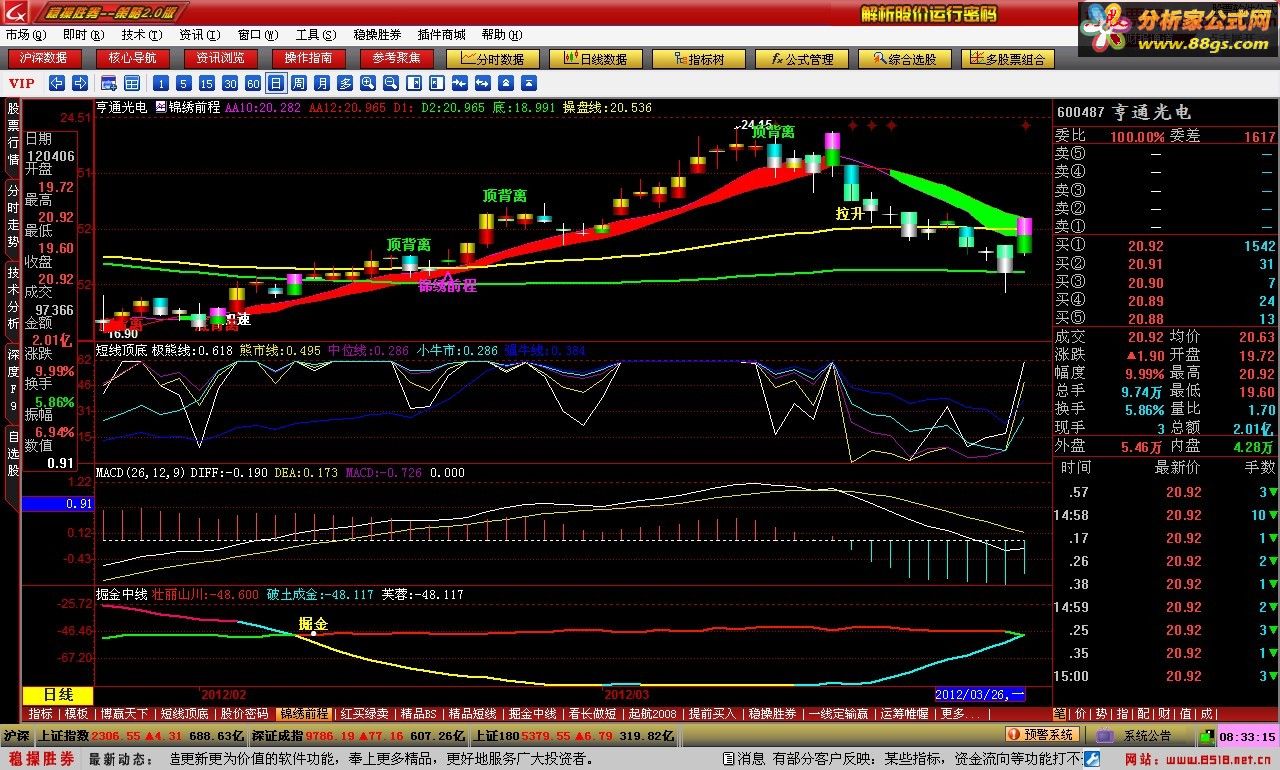Viewport: 1280px width, 770px height.
Task: Click the compress chart horizontally icon
Action: pyautogui.click(x=460, y=83)
